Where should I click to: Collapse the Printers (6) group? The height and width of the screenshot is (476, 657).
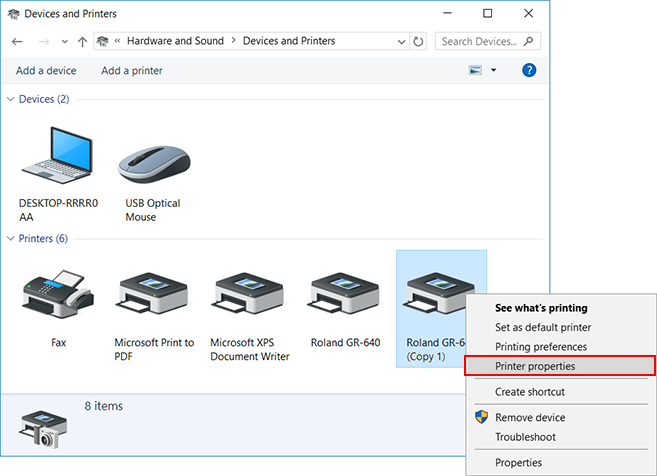[11, 238]
